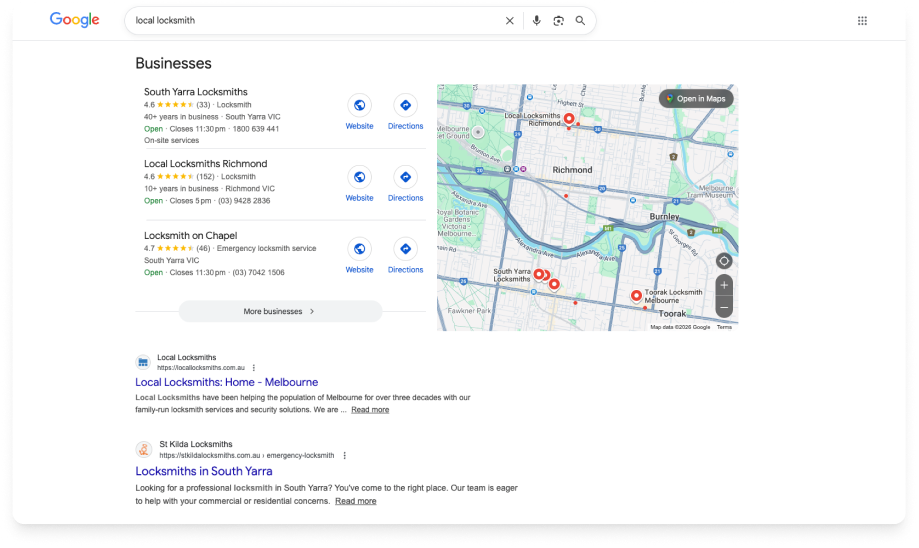The height and width of the screenshot is (548, 919).
Task: Select the Local Locksmiths Richmond map pin
Action: point(569,119)
